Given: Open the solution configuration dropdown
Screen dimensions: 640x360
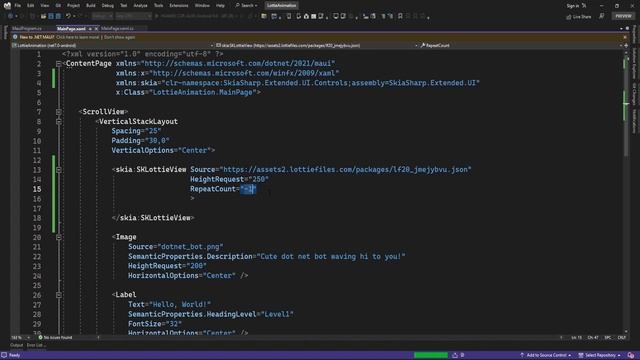Looking at the screenshot, I should click(102, 16).
